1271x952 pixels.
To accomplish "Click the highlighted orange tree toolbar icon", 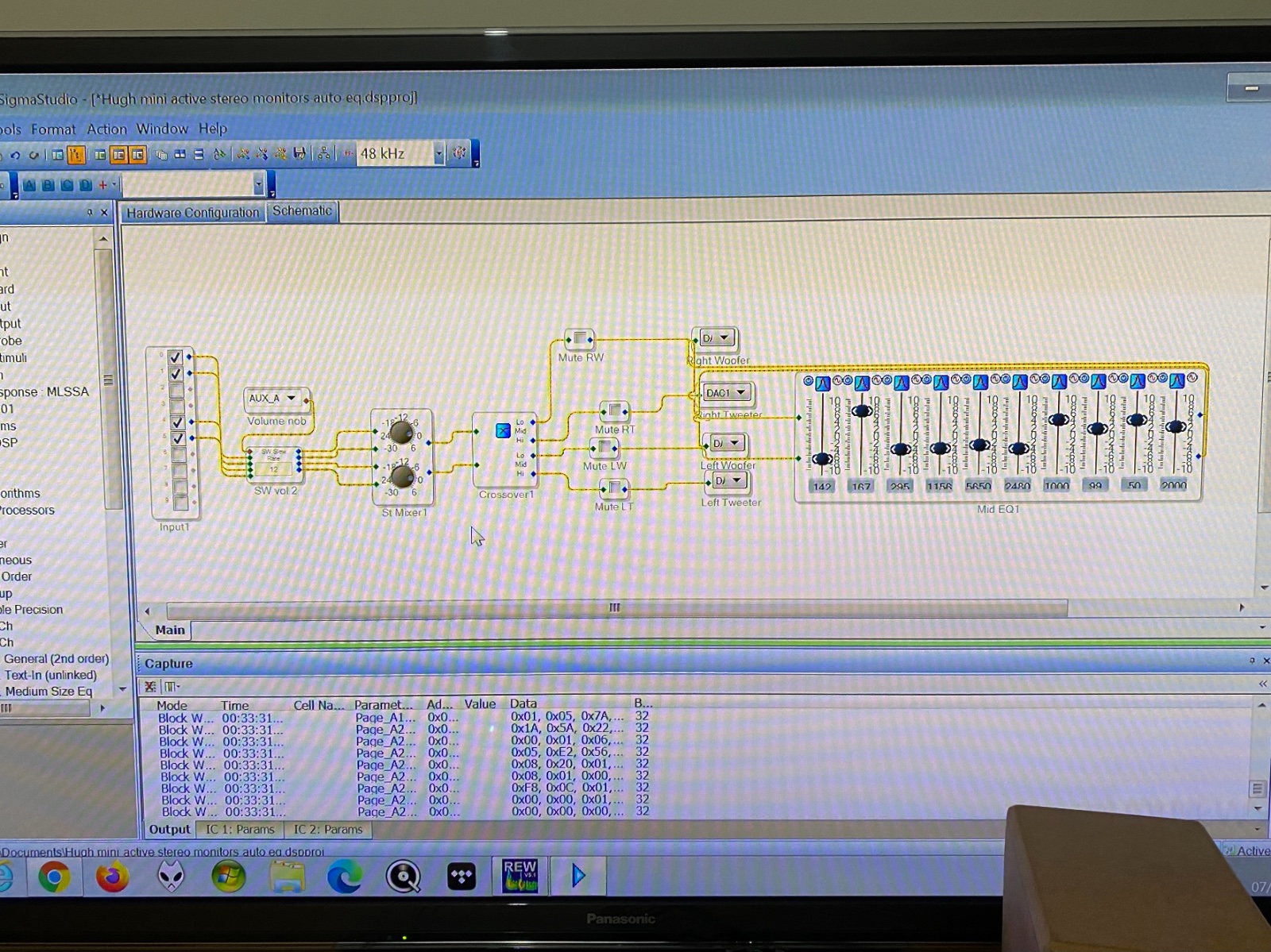I will pos(76,155).
